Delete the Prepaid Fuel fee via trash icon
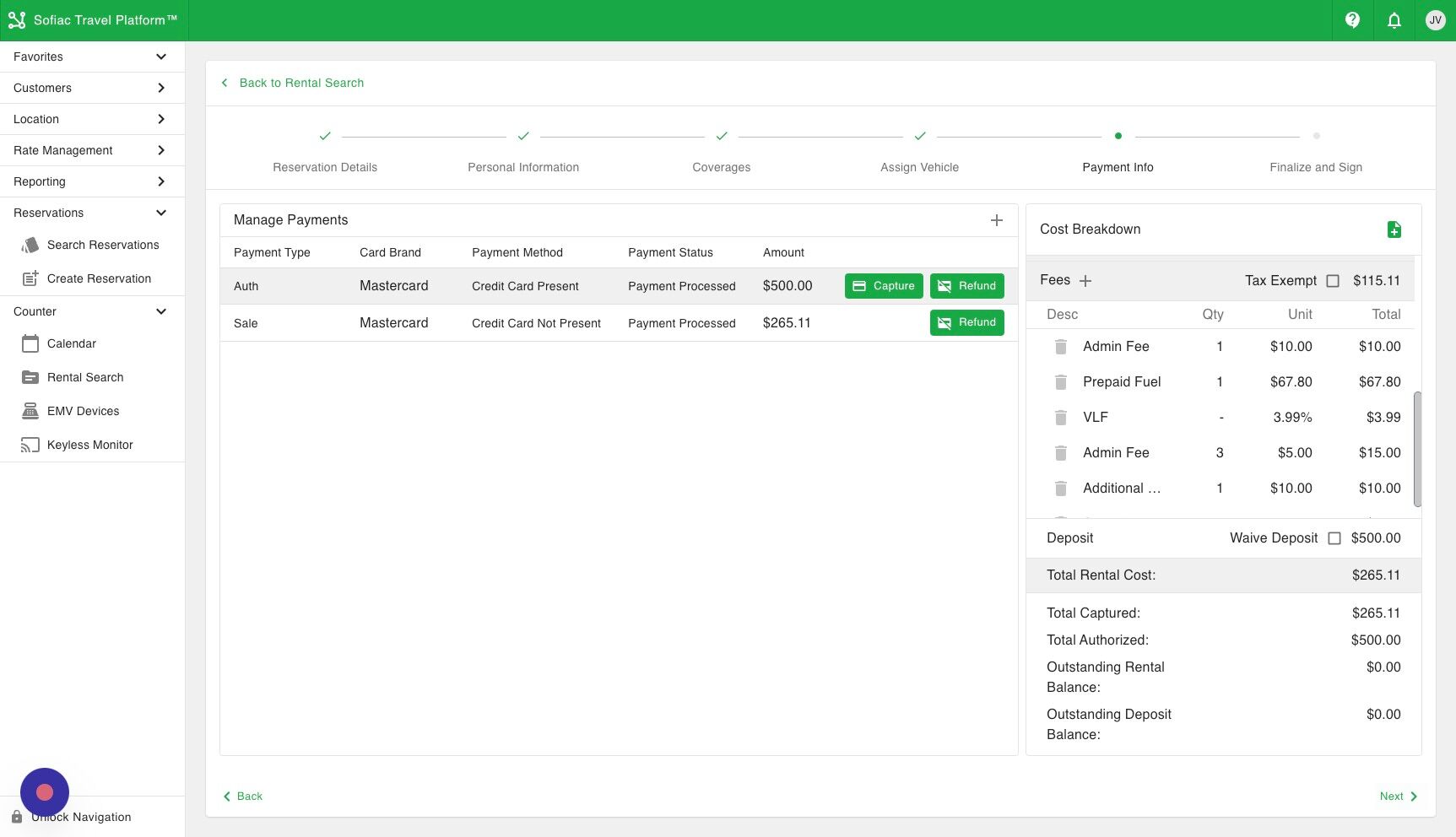This screenshot has height=837, width=1456. [x=1060, y=381]
